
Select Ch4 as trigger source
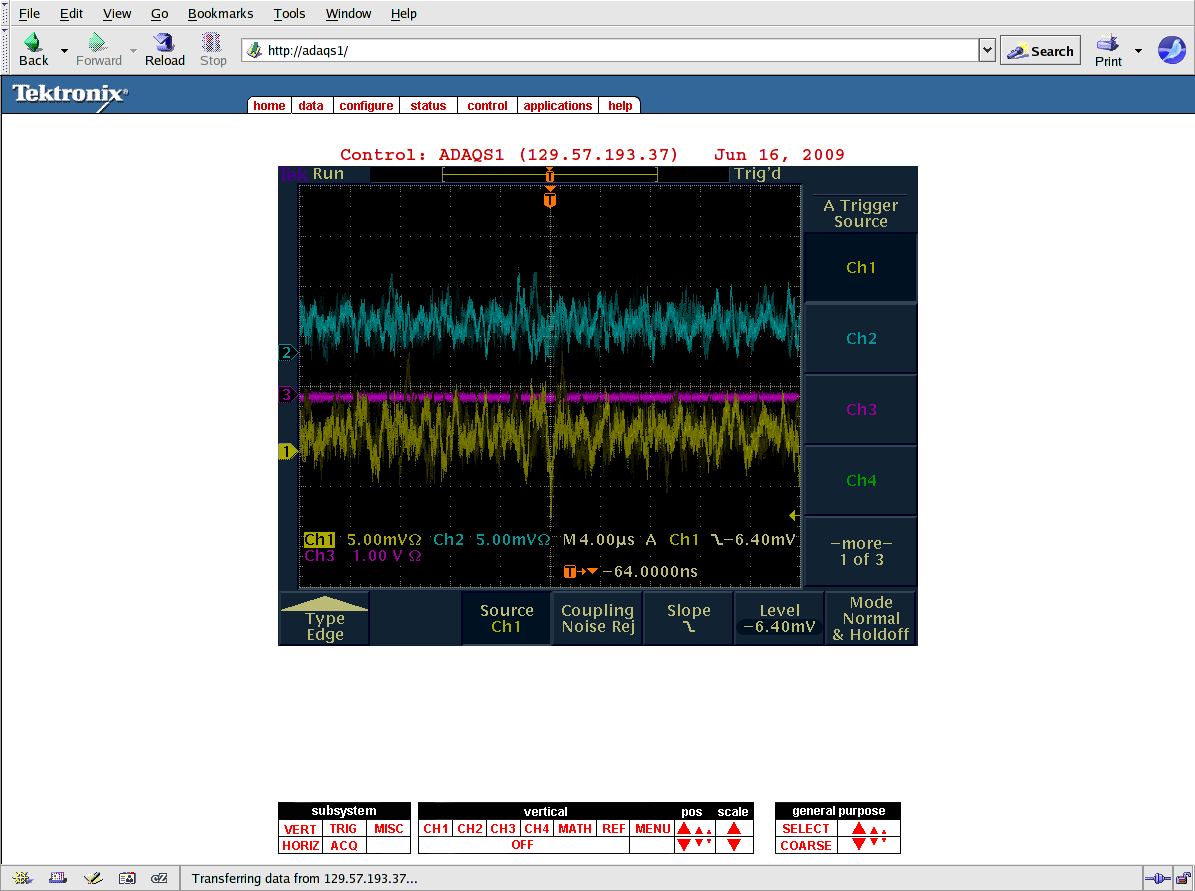click(x=861, y=480)
